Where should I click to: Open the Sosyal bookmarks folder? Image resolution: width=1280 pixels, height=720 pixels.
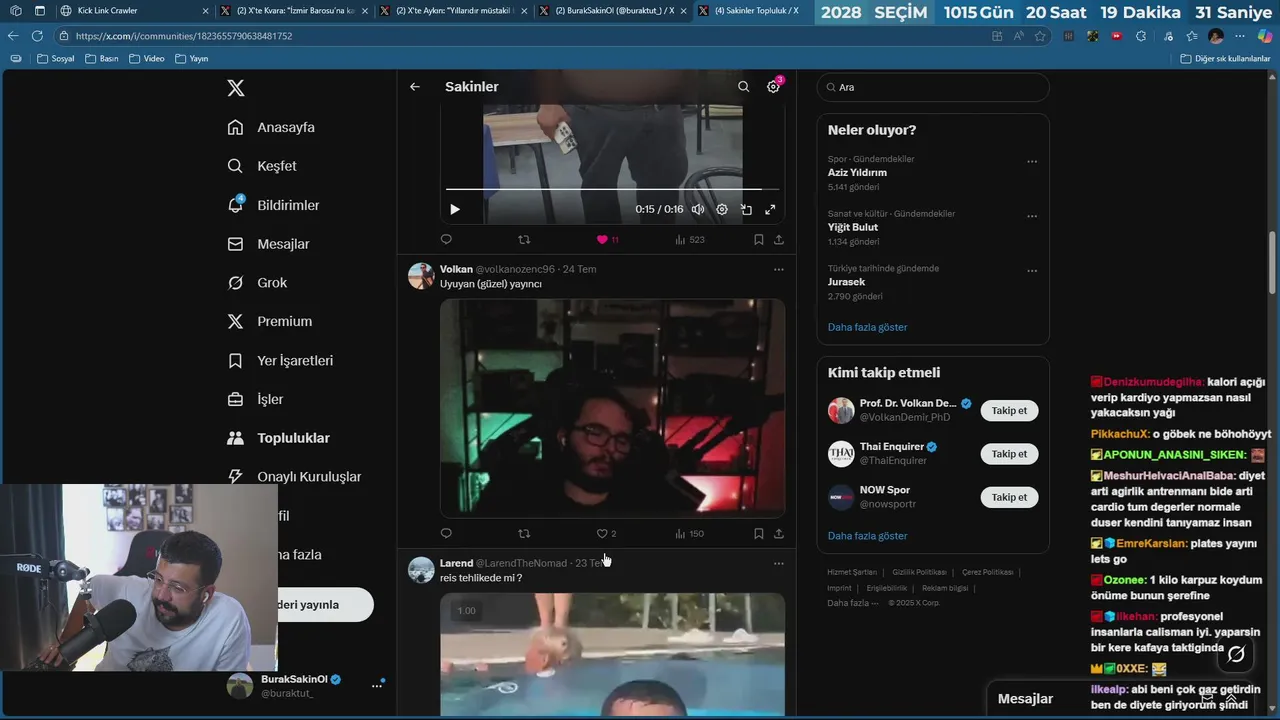click(x=56, y=59)
